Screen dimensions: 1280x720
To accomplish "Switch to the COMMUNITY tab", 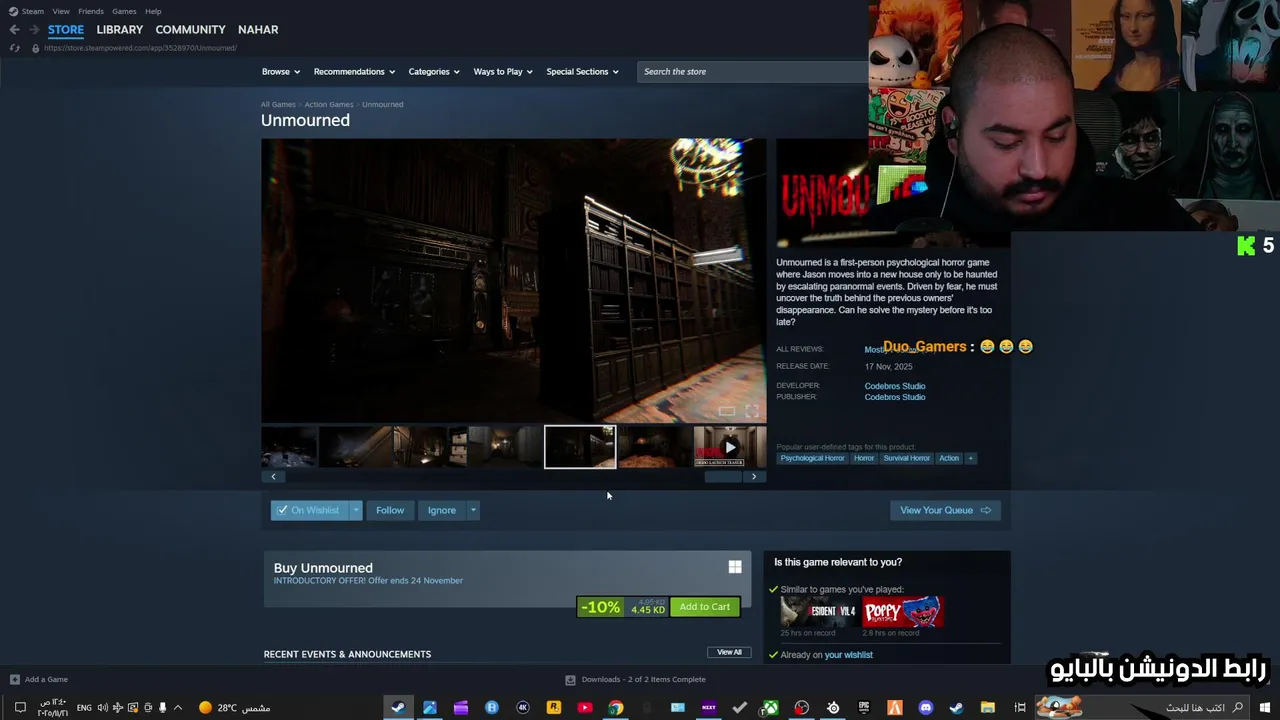I will point(190,30).
